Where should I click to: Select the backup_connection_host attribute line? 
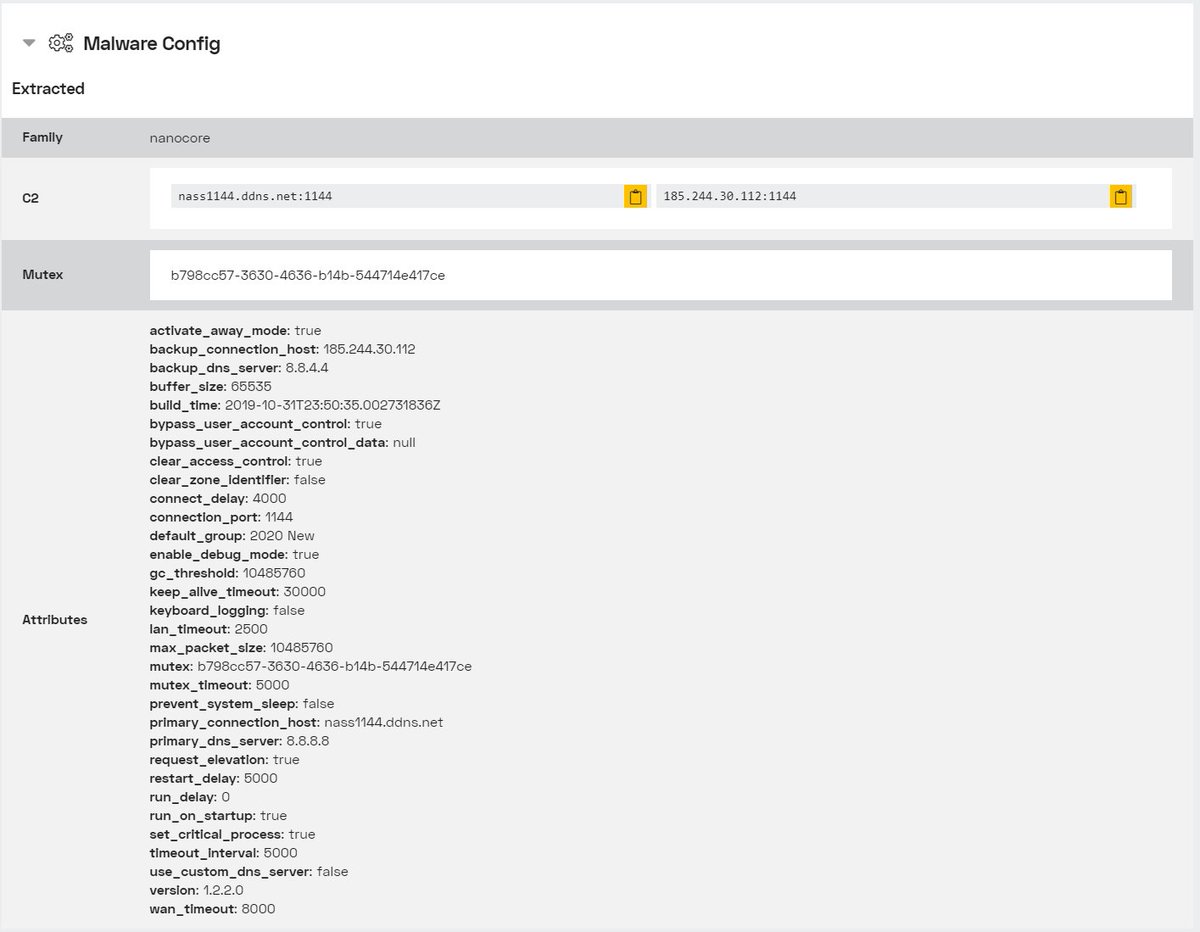283,349
